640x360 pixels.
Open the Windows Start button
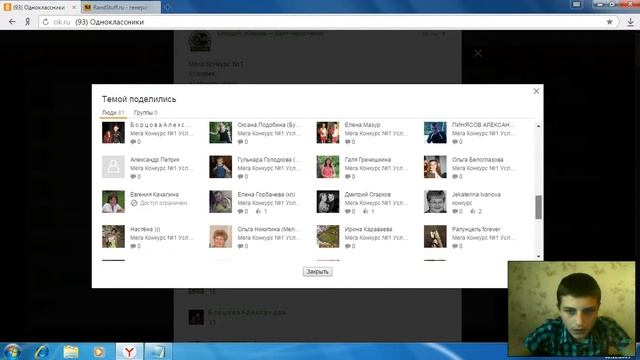point(12,351)
